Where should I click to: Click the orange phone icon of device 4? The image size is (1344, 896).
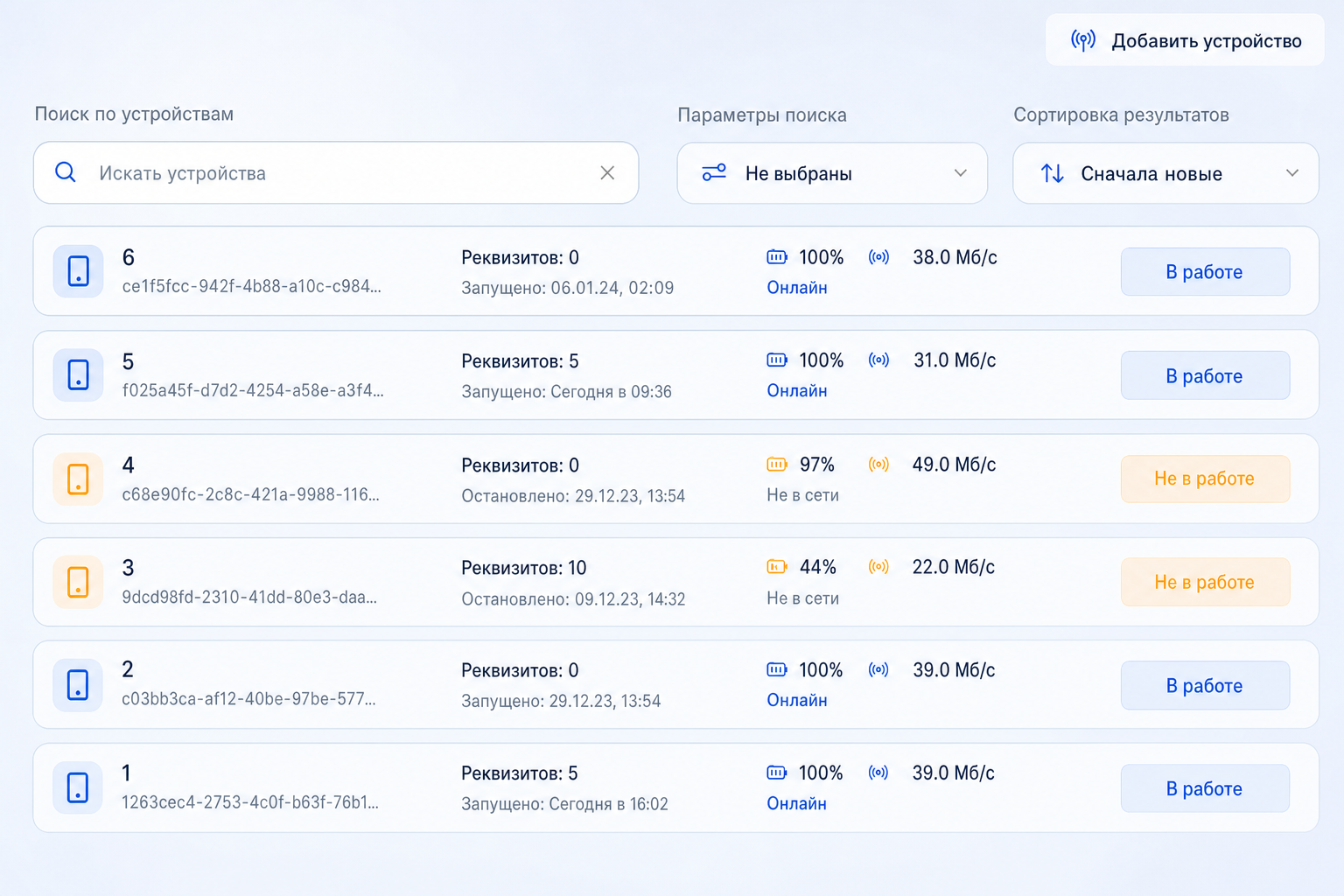78,479
